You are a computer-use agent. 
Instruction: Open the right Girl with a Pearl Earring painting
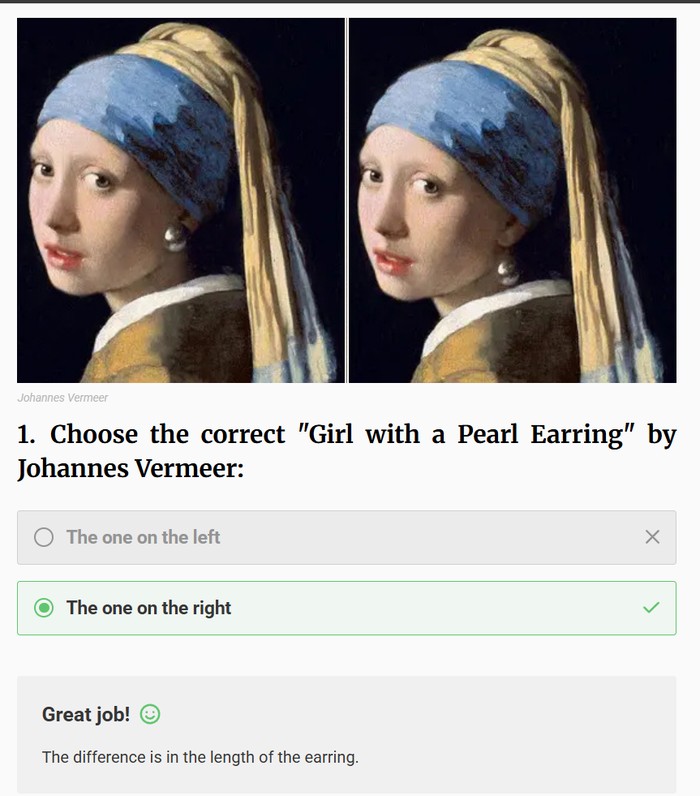[x=513, y=201]
